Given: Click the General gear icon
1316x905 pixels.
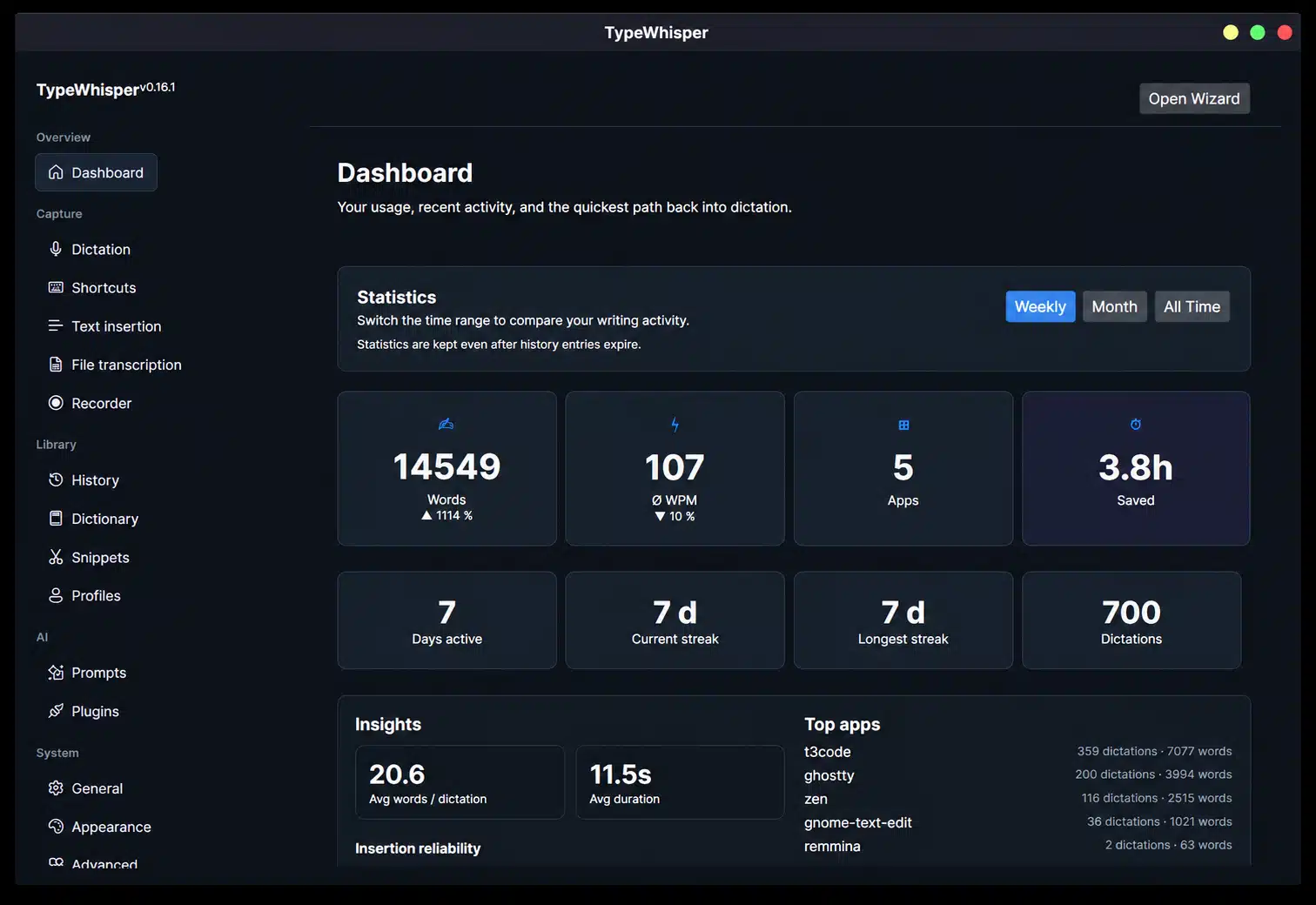Looking at the screenshot, I should click(56, 788).
